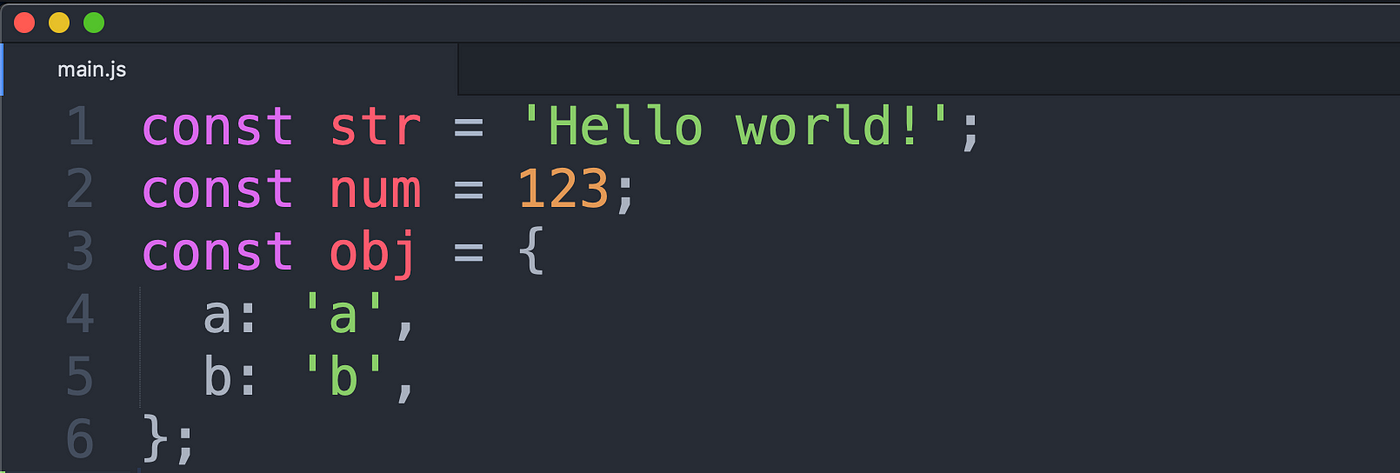Click line number 2 in gutter
This screenshot has height=473, width=1400.
tap(80, 190)
